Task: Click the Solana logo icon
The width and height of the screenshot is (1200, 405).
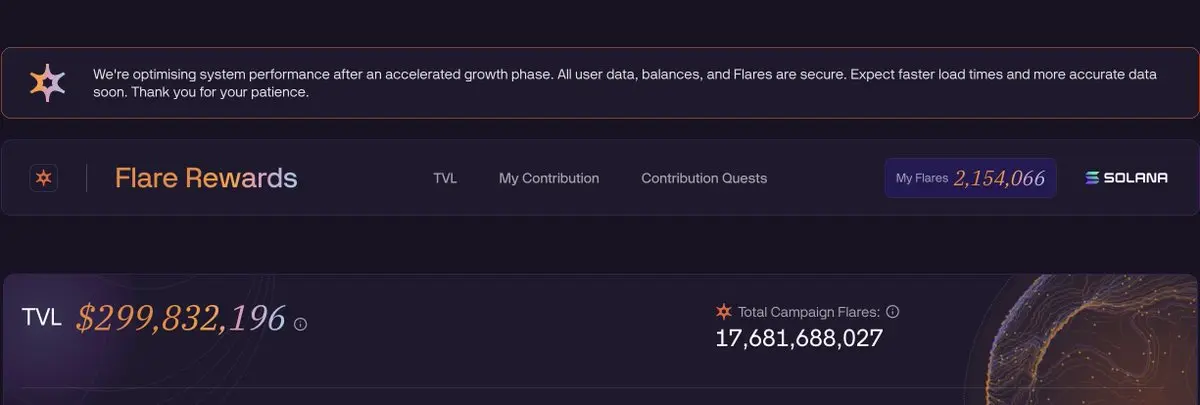Action: click(x=1093, y=178)
